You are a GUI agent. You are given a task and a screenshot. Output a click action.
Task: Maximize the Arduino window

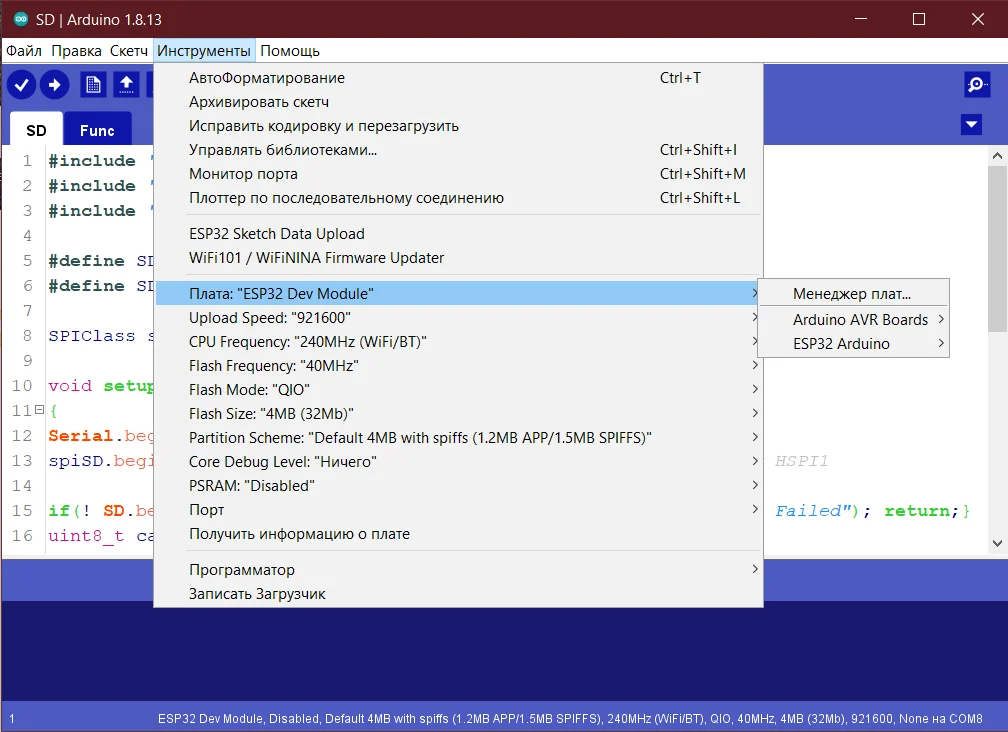tap(919, 19)
